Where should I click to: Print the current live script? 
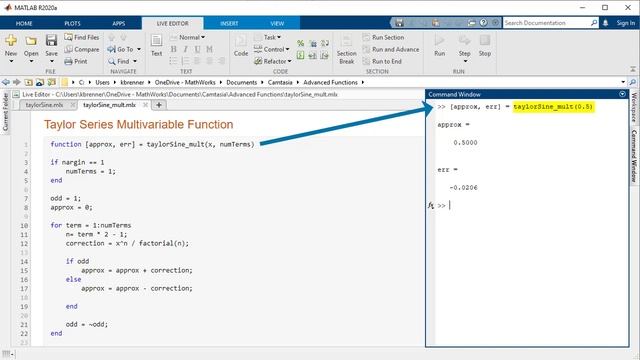click(x=76, y=61)
